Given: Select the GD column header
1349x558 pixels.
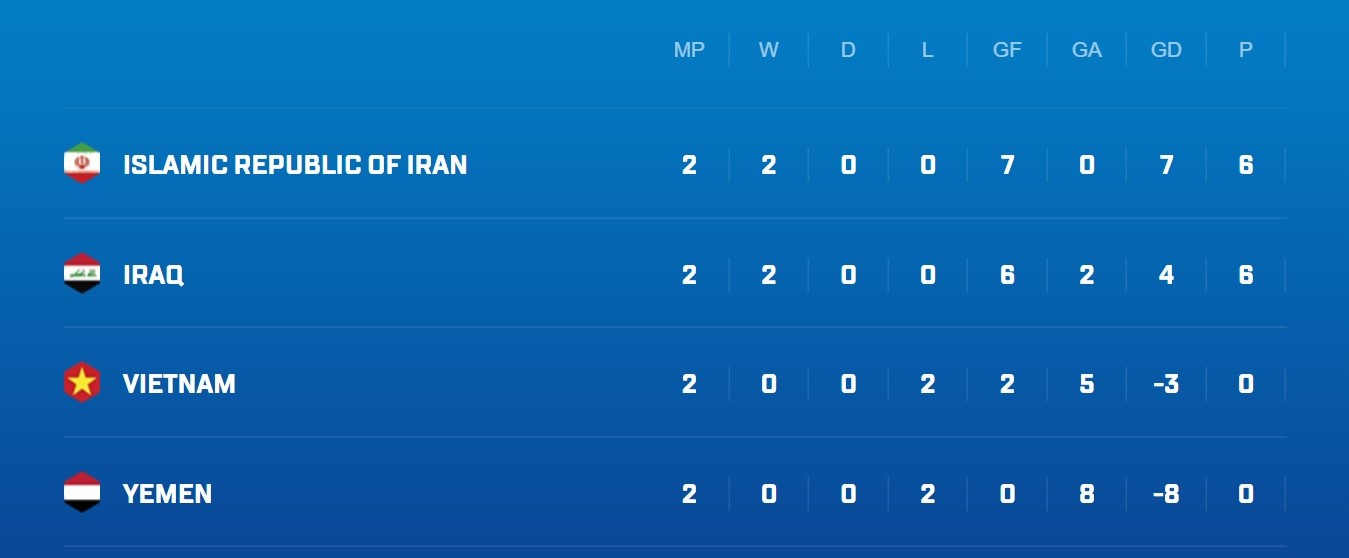Looking at the screenshot, I should tap(1166, 50).
